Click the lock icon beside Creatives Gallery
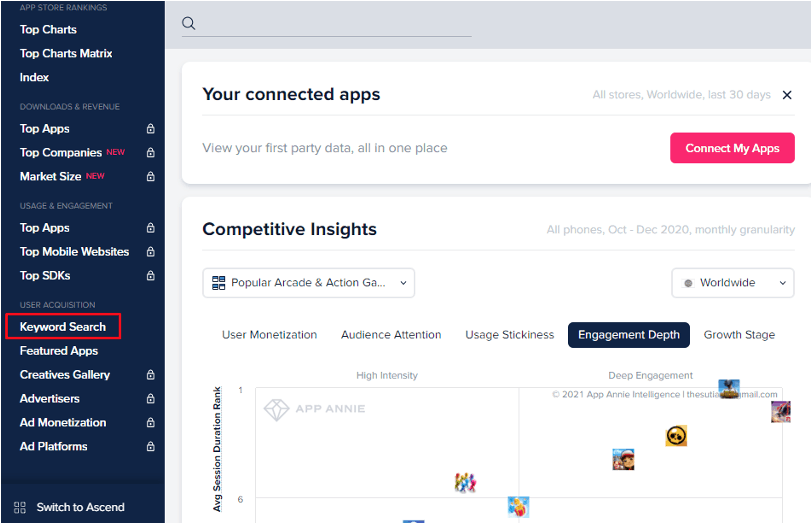The width and height of the screenshot is (812, 524). [151, 374]
